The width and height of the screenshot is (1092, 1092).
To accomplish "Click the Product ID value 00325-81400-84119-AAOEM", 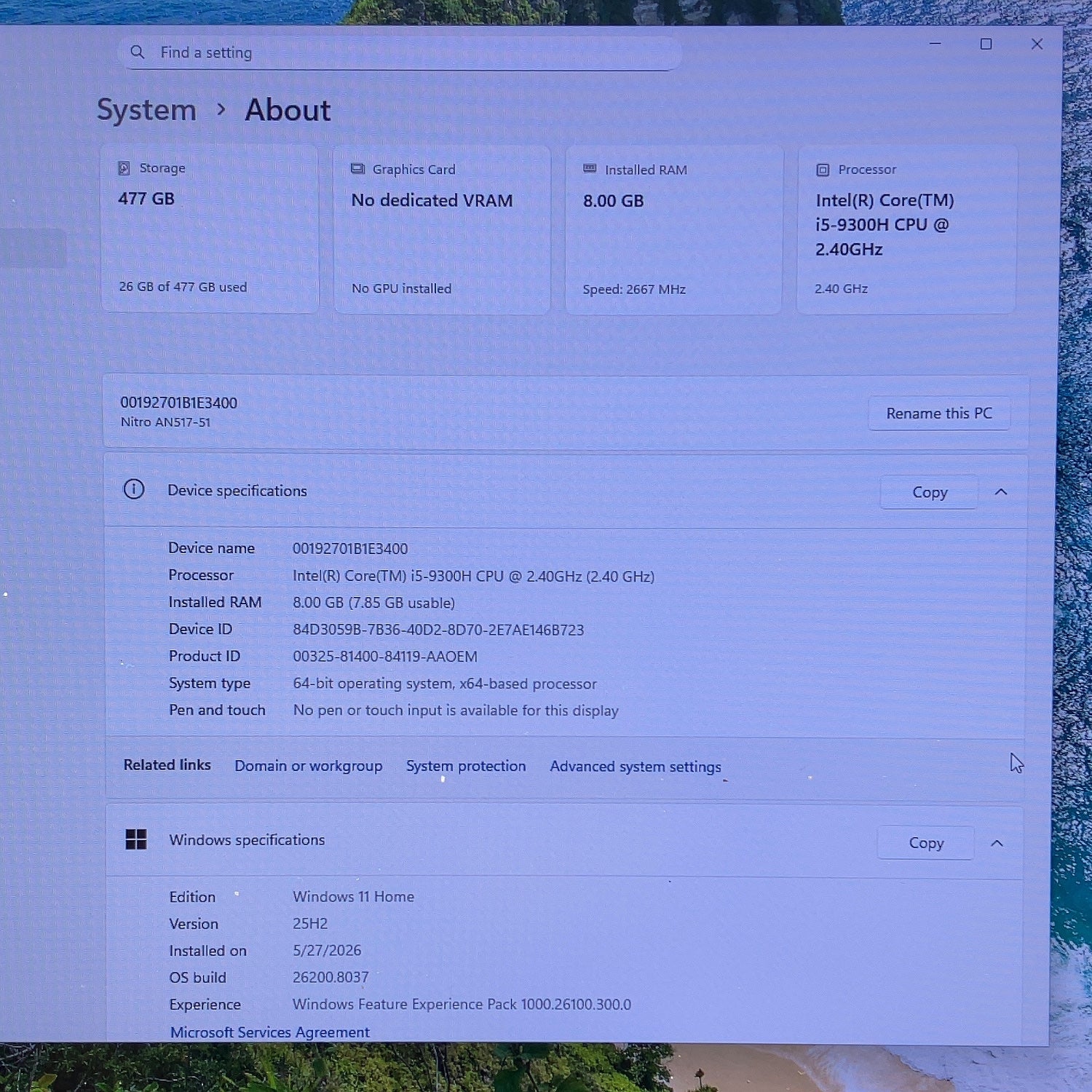I will click(385, 657).
